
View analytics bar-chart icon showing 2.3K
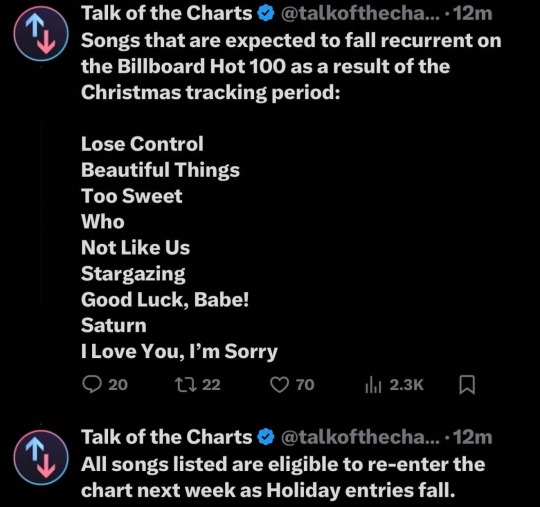coord(373,385)
